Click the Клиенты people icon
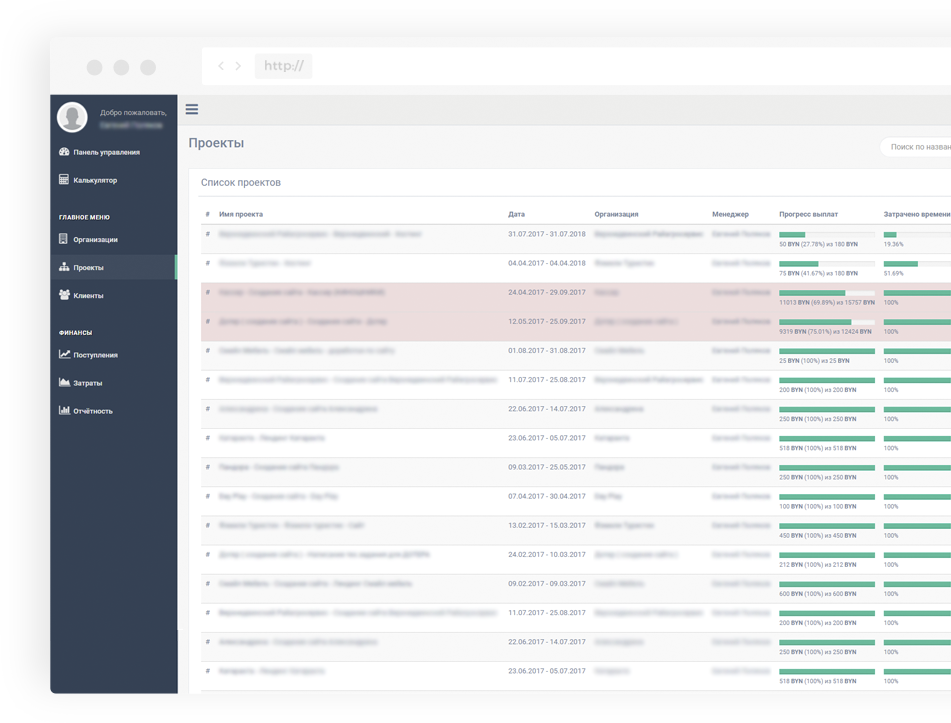Image resolution: width=951 pixels, height=723 pixels. coord(64,295)
